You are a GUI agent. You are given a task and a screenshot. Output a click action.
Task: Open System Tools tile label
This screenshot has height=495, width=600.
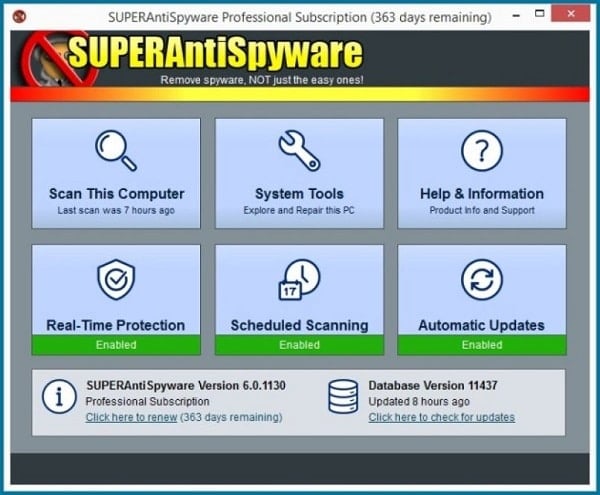(299, 194)
